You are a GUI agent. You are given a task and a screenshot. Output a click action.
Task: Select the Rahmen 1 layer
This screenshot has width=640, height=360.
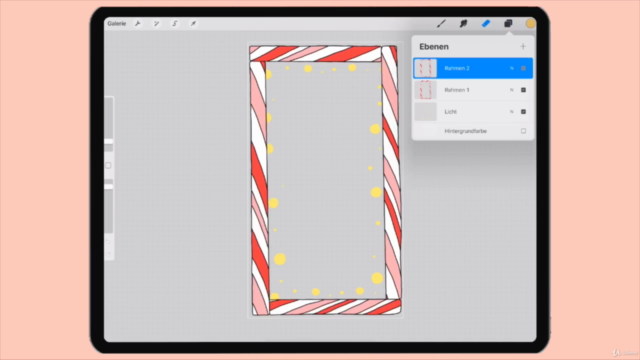[x=473, y=90]
